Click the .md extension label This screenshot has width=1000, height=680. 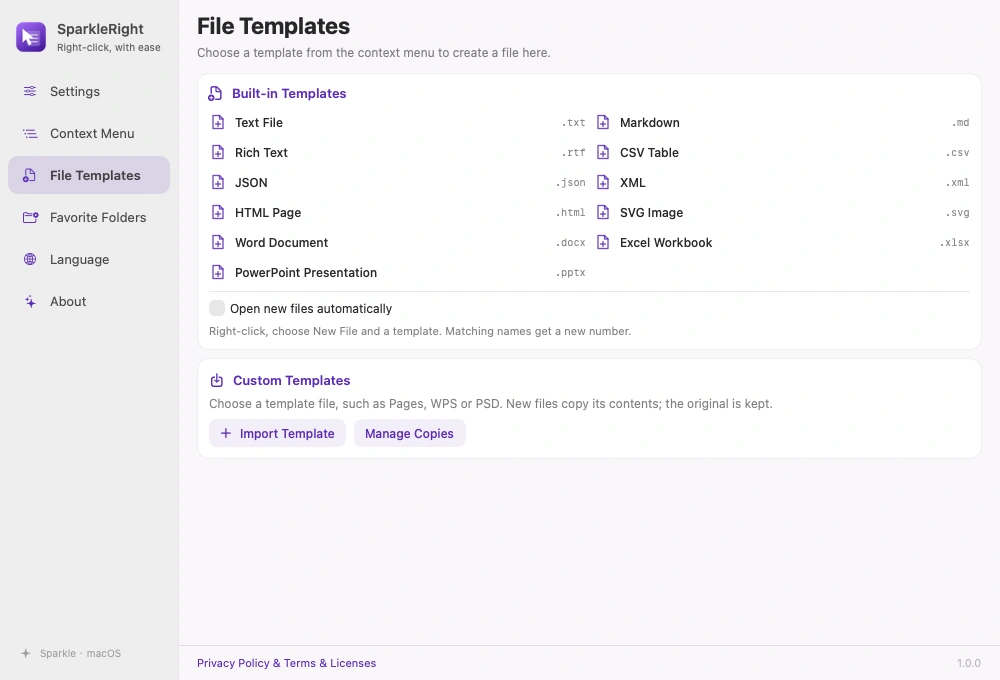[x=960, y=122]
